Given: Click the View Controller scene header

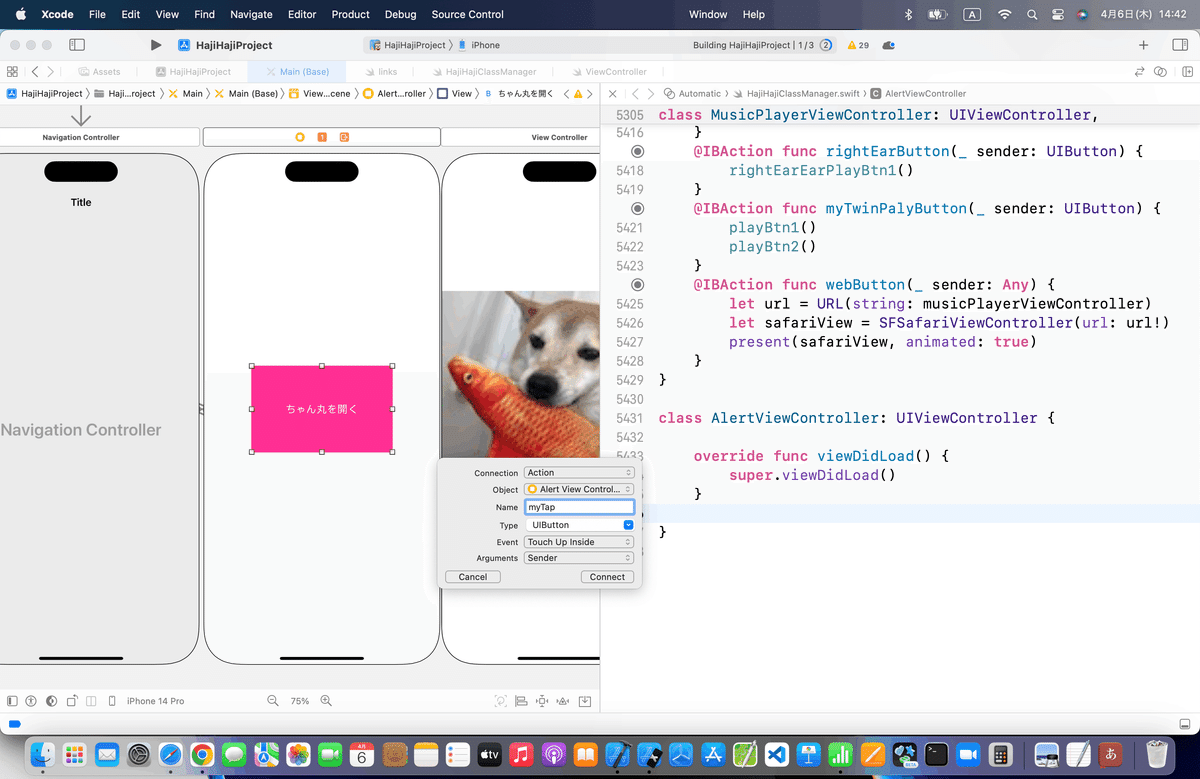Looking at the screenshot, I should tap(521, 137).
